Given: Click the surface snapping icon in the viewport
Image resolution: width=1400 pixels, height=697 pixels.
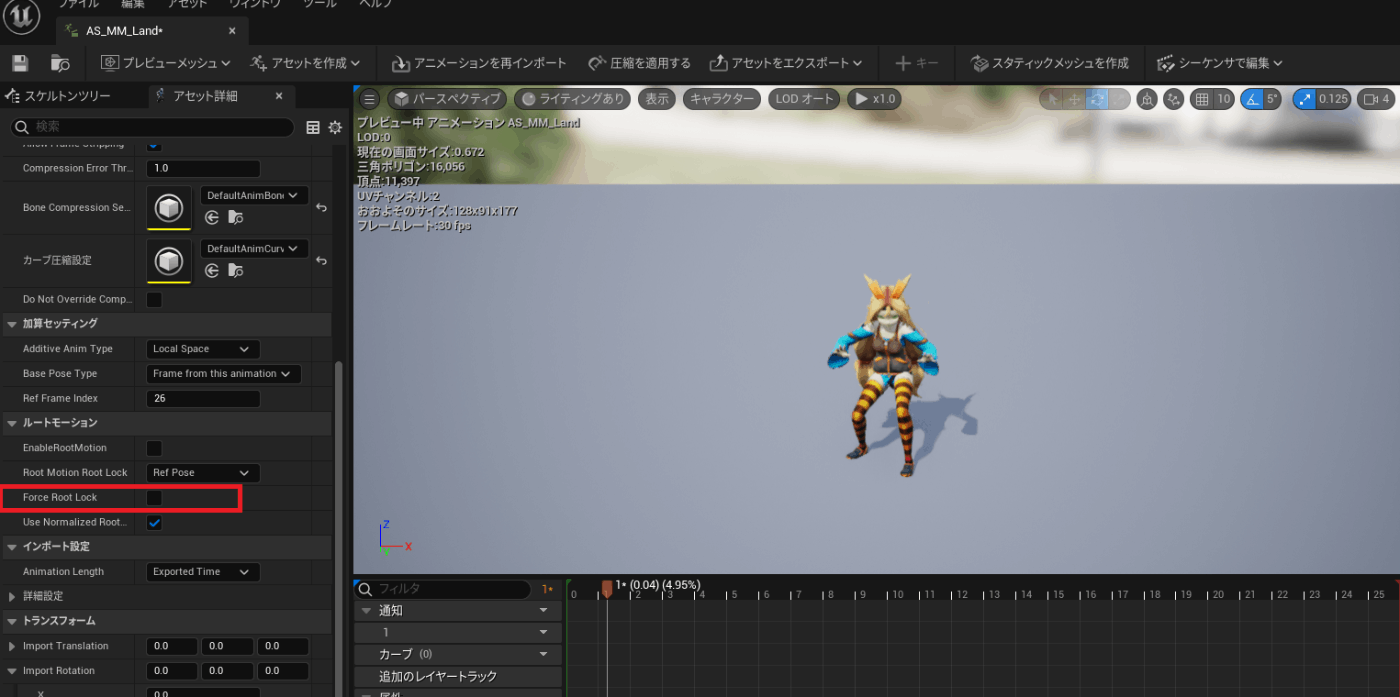Looking at the screenshot, I should point(1174,99).
